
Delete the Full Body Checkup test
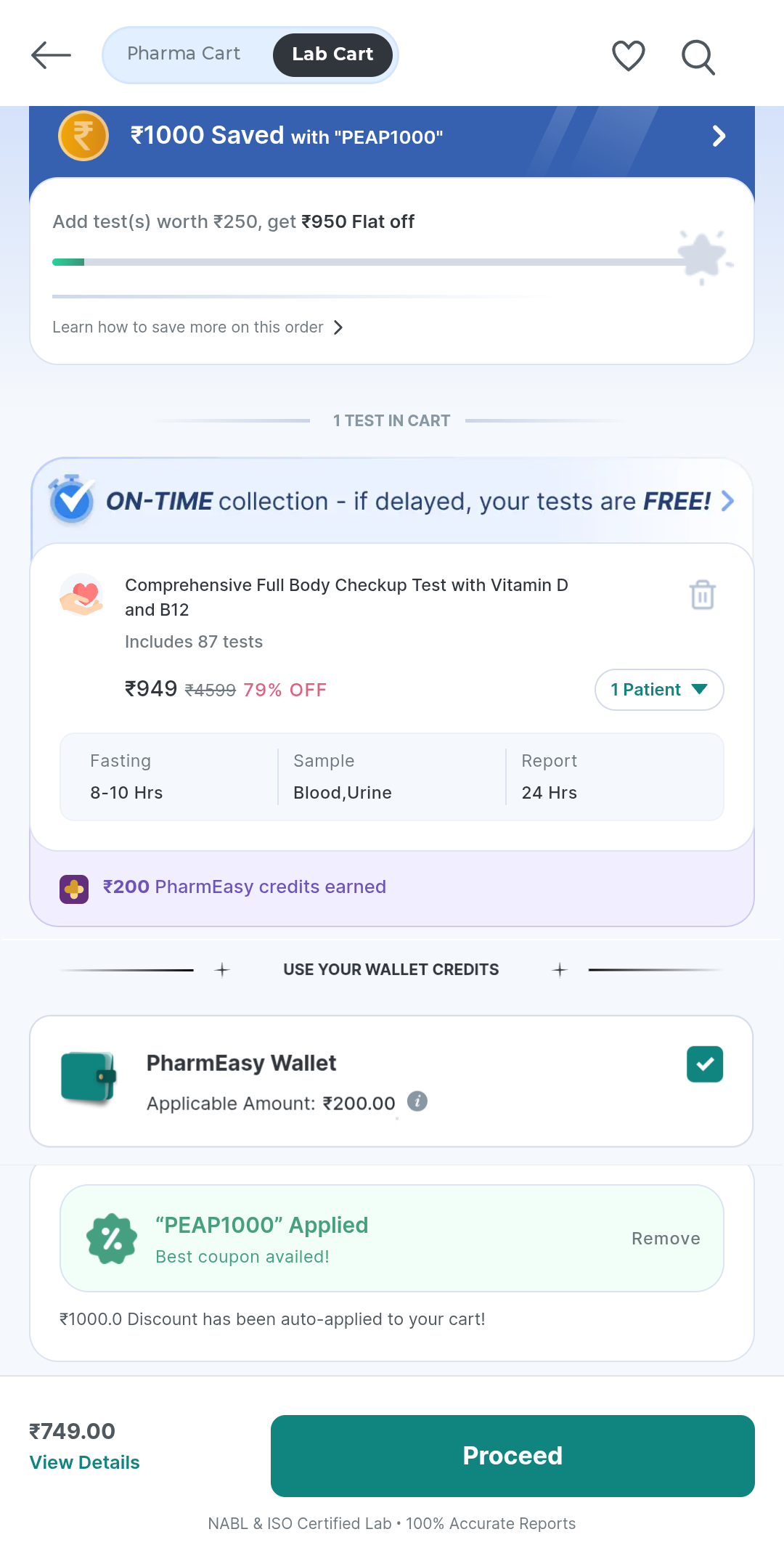[x=702, y=595]
